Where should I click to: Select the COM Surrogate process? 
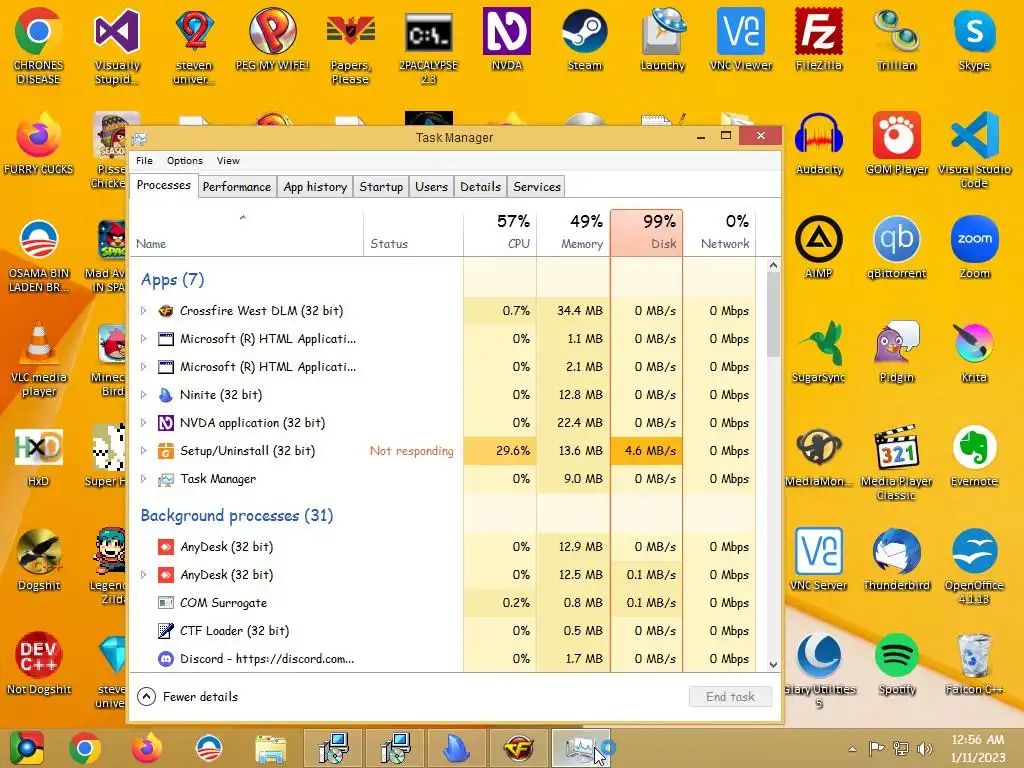tap(443, 603)
